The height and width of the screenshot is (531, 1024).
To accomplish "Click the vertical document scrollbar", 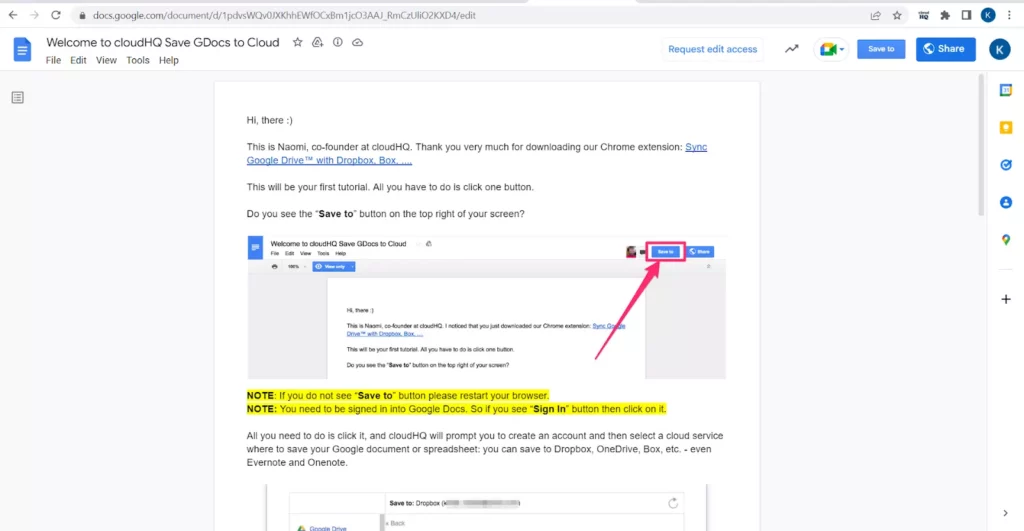I will click(x=981, y=145).
